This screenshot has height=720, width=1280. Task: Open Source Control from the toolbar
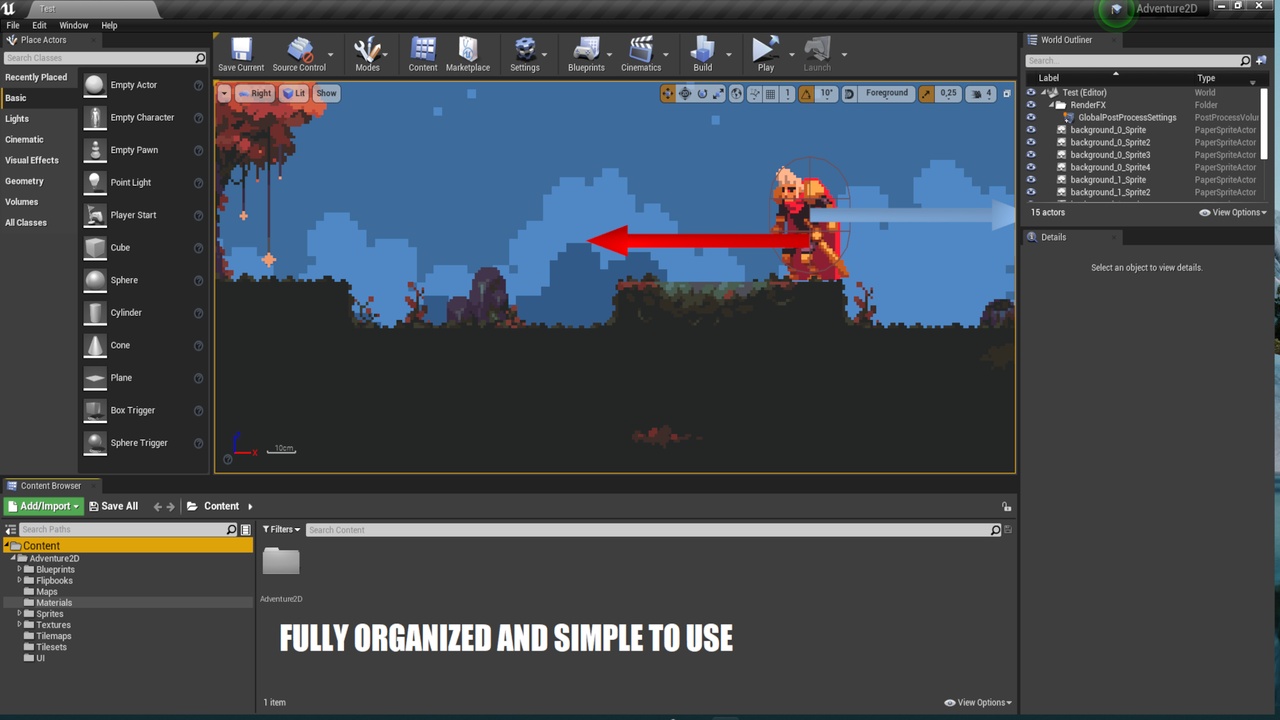[299, 54]
